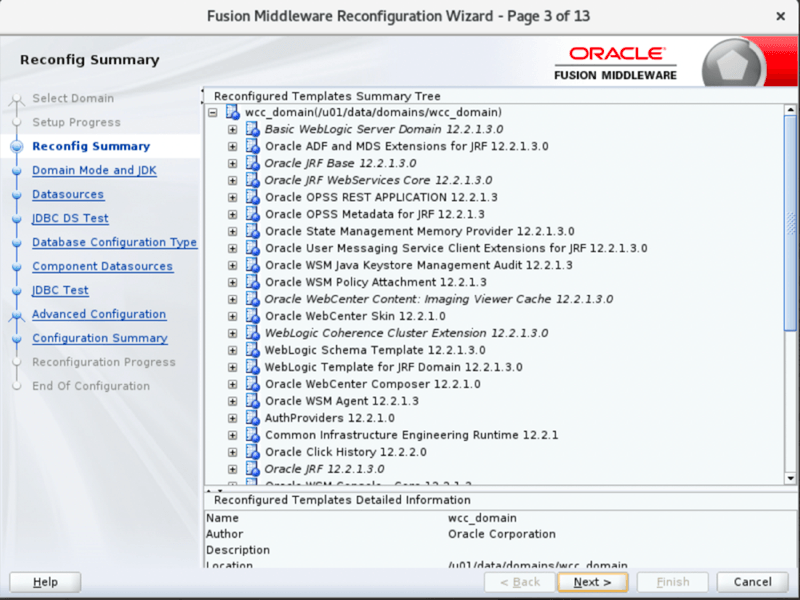Screen dimensions: 800x600
Task: Click the Next button
Action: [592, 582]
